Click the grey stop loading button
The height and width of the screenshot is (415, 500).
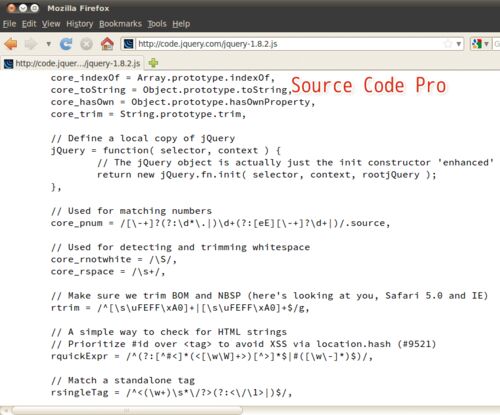tap(86, 44)
